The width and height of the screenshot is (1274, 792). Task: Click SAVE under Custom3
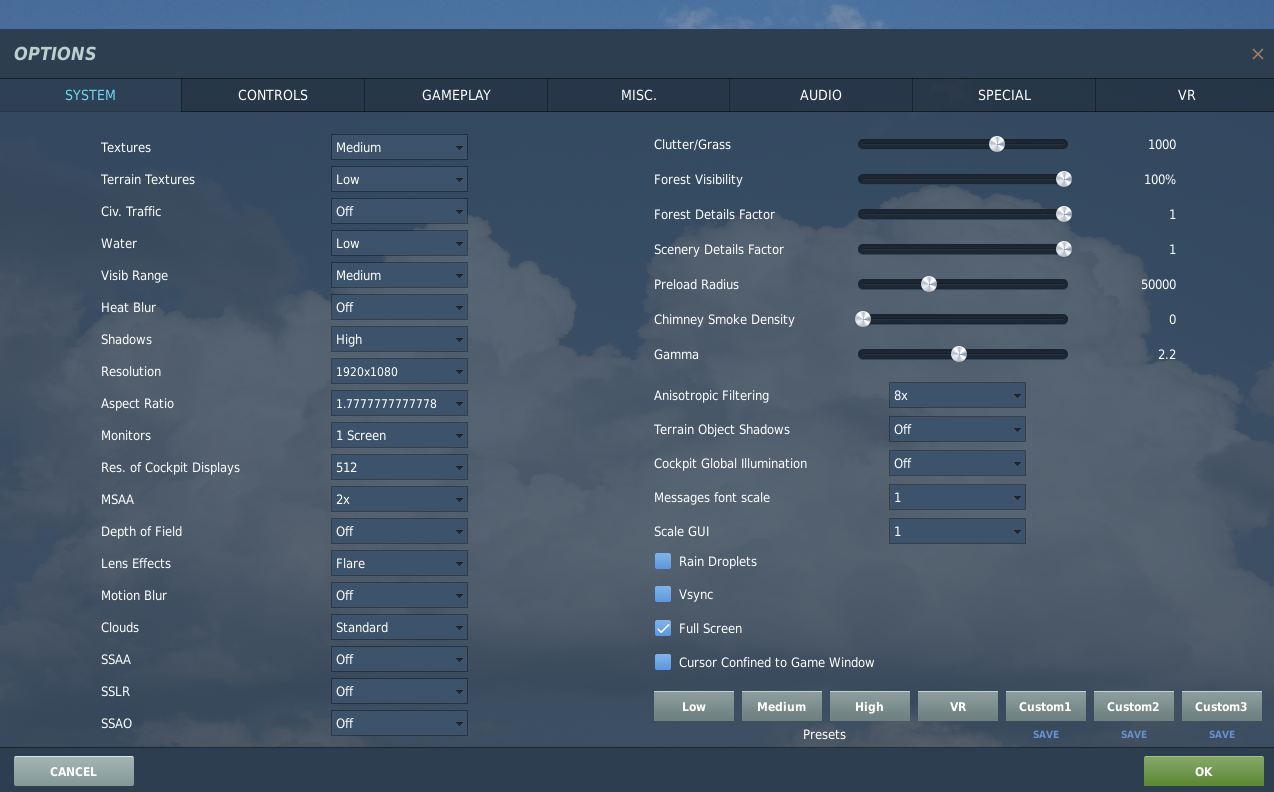coord(1222,734)
